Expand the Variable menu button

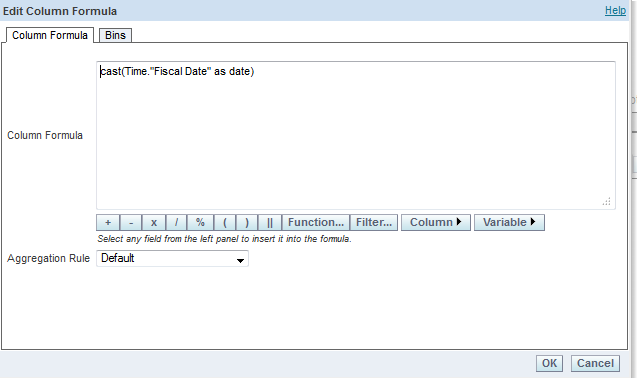click(509, 223)
